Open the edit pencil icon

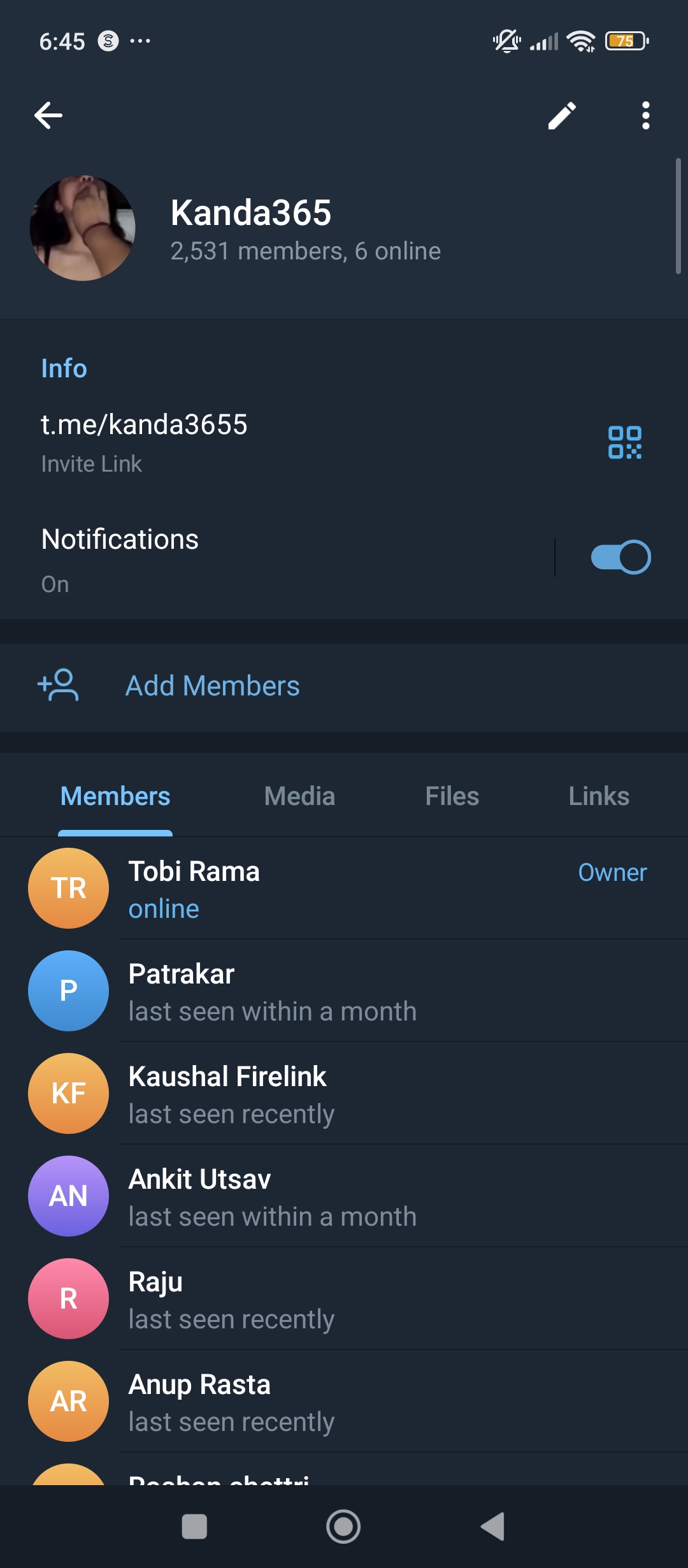click(562, 115)
